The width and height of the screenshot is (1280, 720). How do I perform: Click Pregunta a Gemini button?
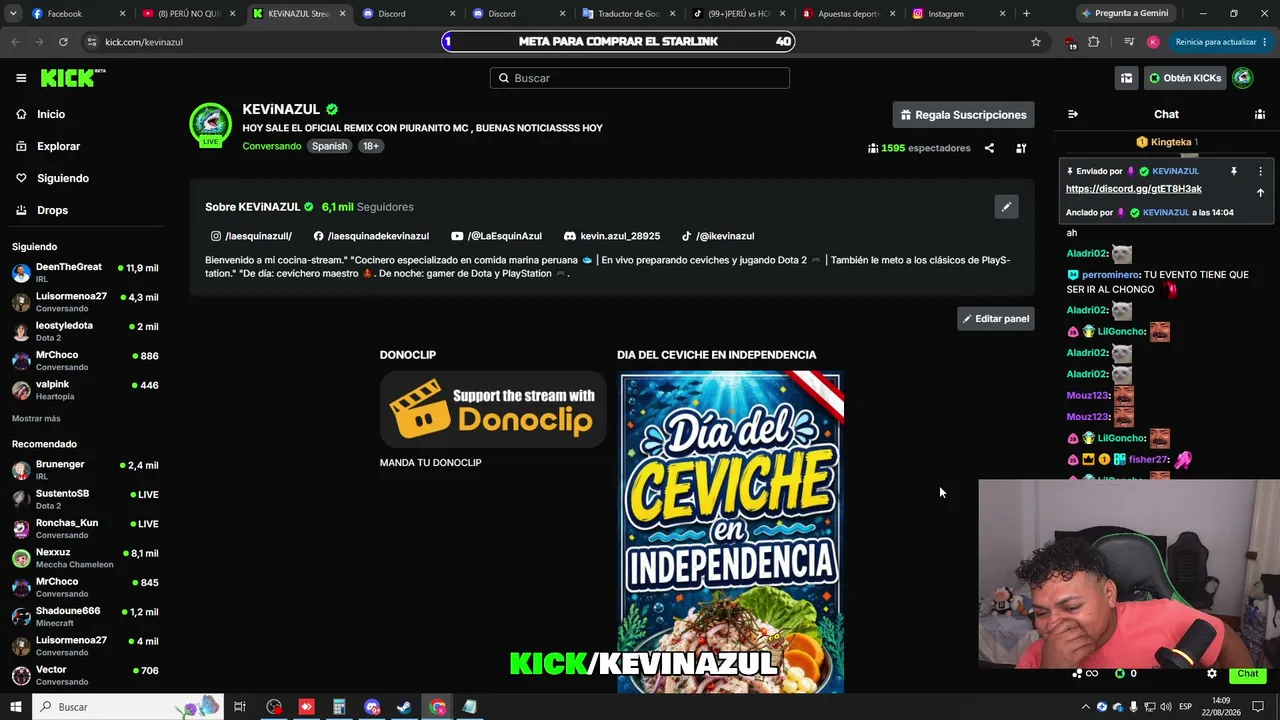point(1124,14)
